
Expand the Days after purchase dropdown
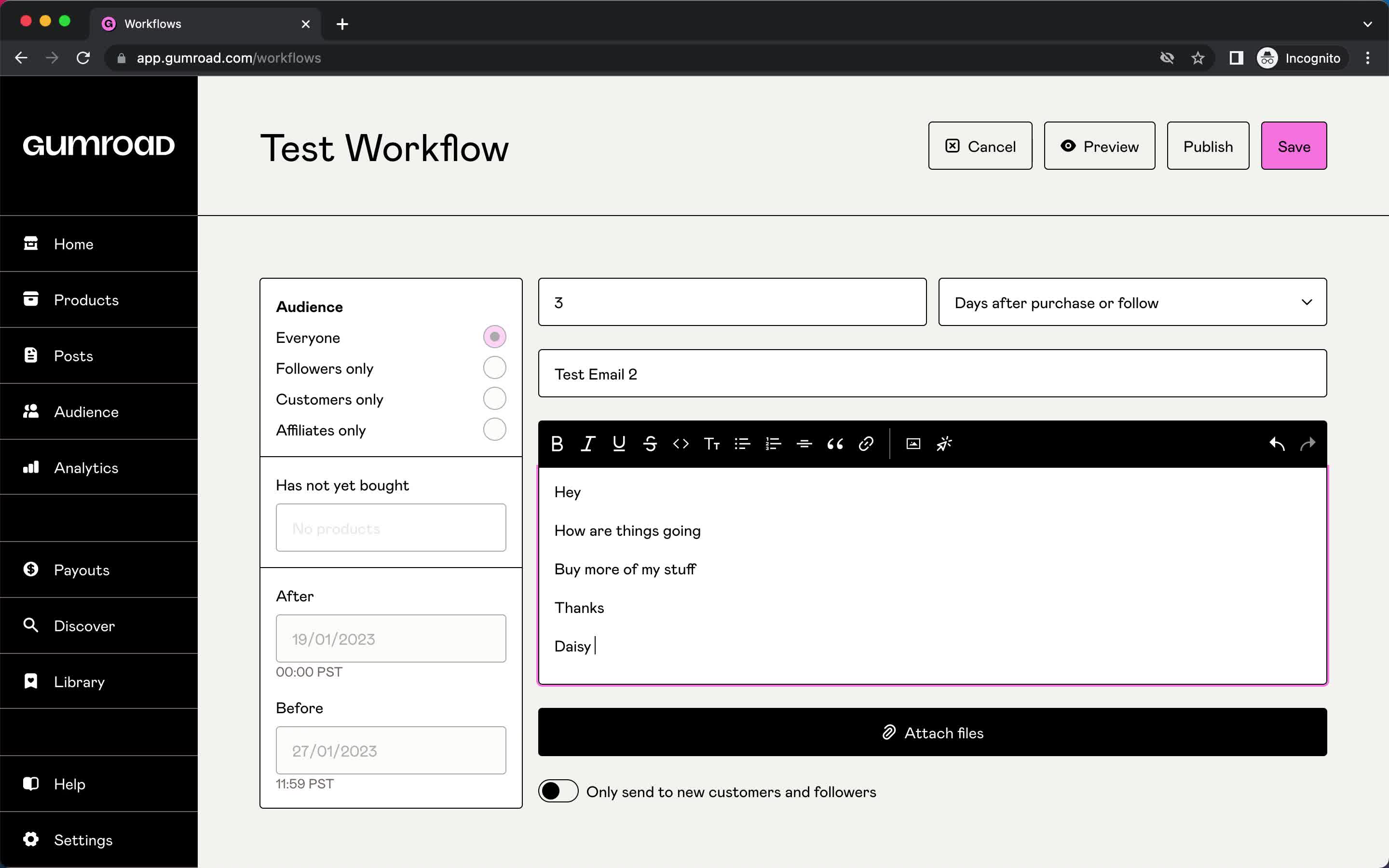coord(1134,302)
